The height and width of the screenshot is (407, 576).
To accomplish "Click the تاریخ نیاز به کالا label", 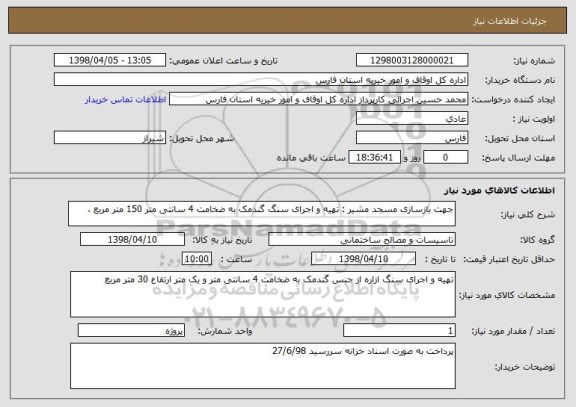I will pos(222,240).
